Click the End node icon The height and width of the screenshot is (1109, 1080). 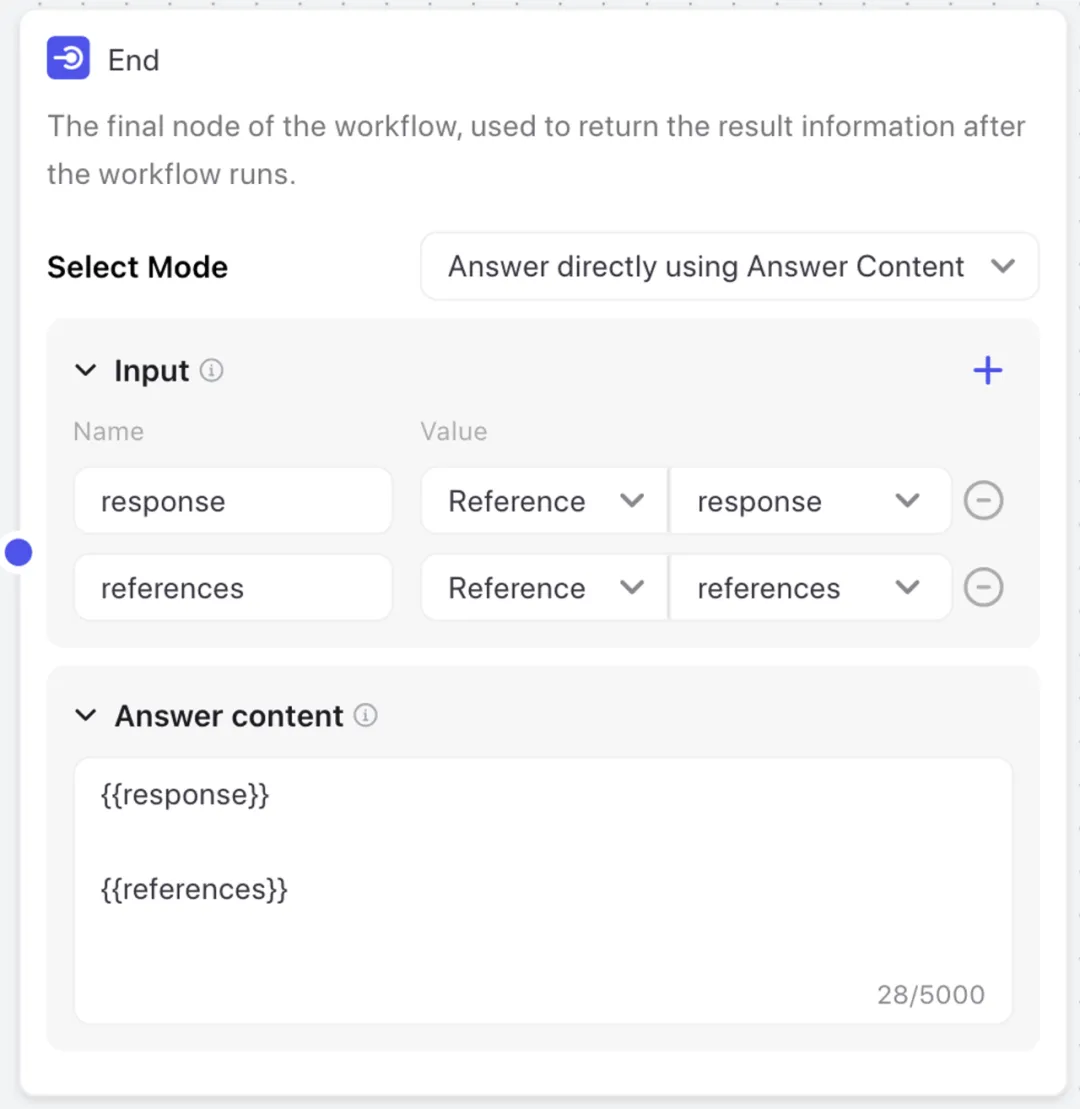point(68,58)
